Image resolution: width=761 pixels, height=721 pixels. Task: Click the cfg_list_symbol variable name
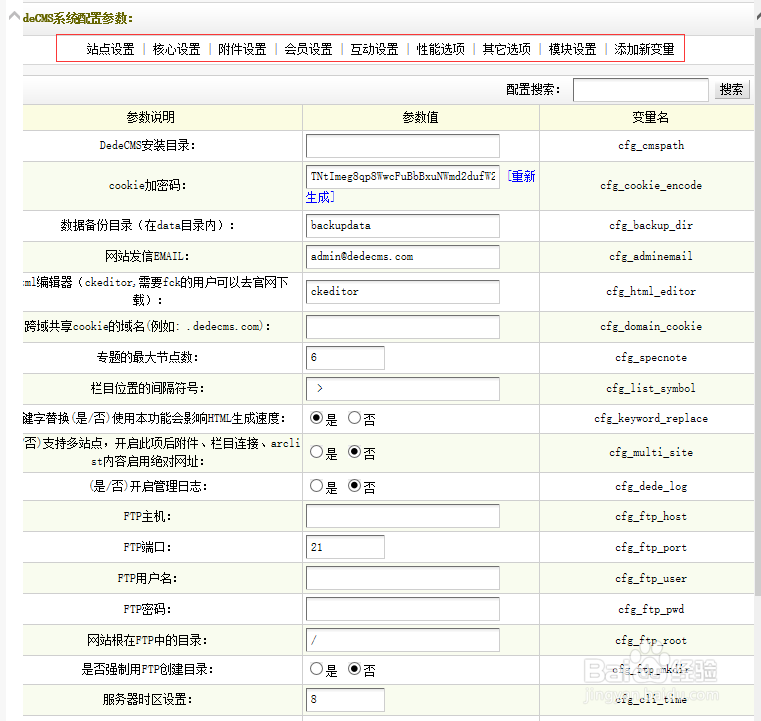click(651, 389)
